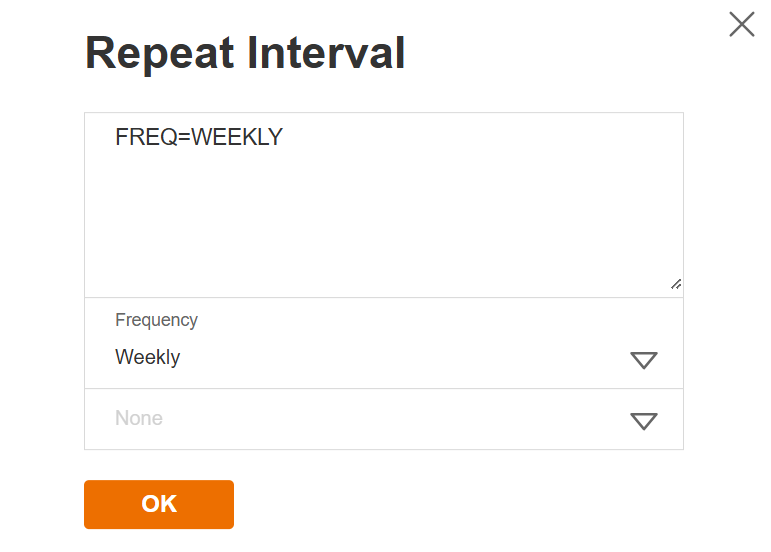Click the textarea resize handle
Screen dimensions: 771x552
click(x=676, y=285)
